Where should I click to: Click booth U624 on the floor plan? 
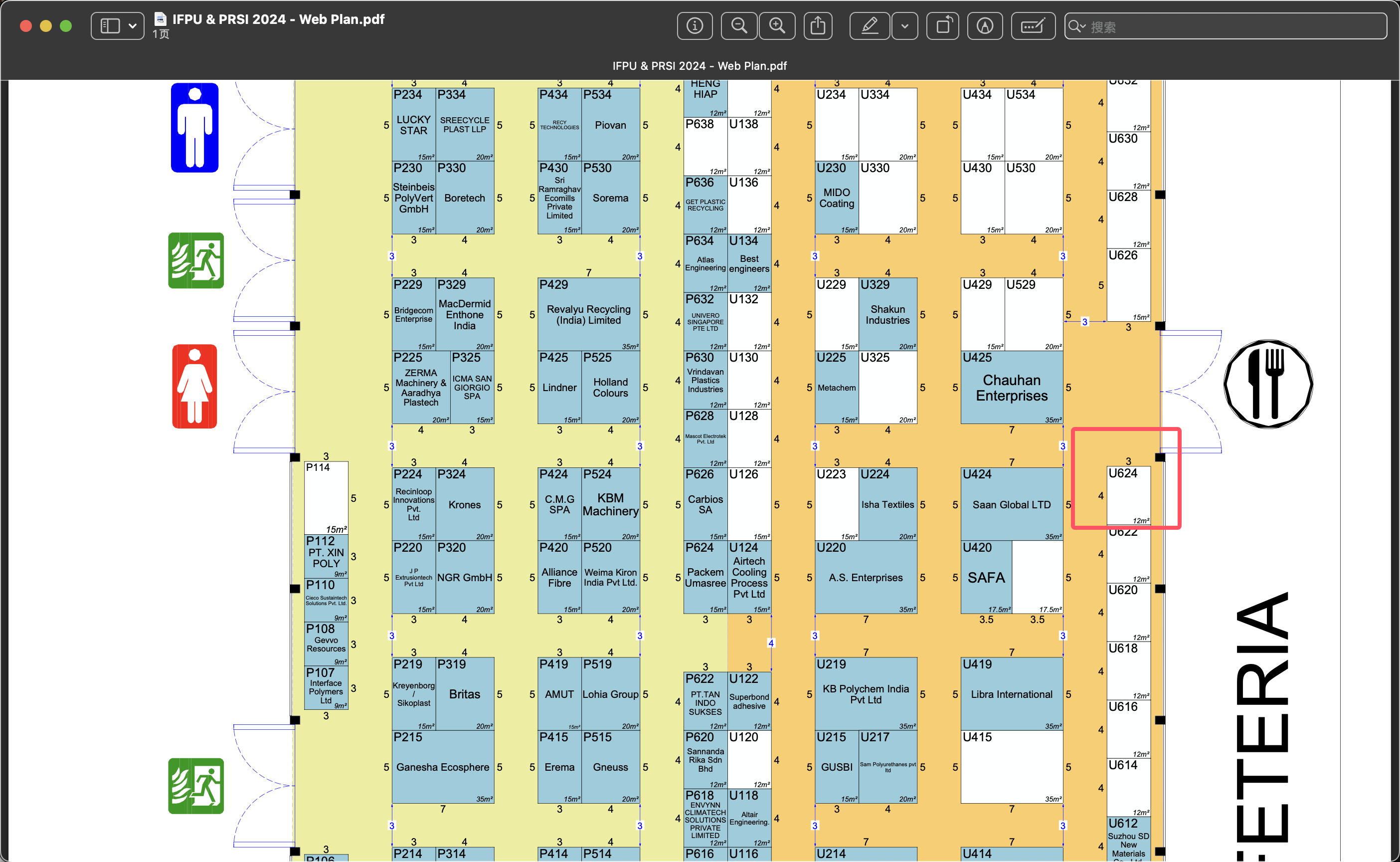[x=1129, y=495]
